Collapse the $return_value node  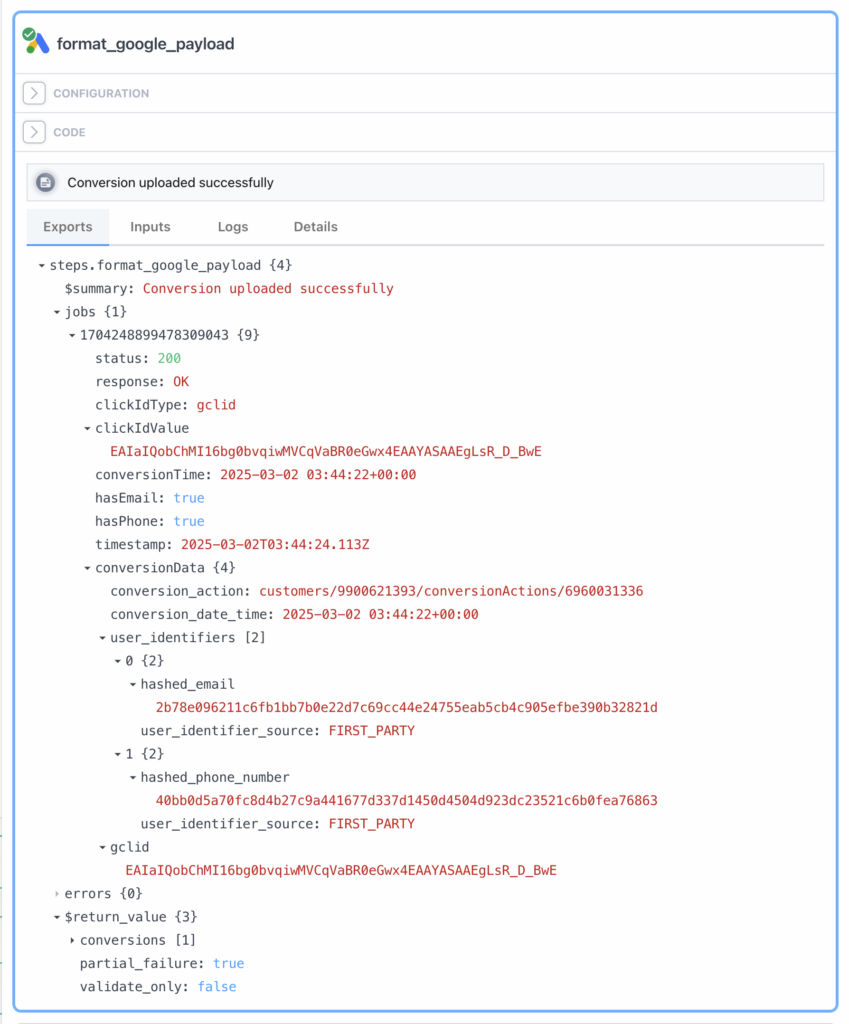coord(57,918)
